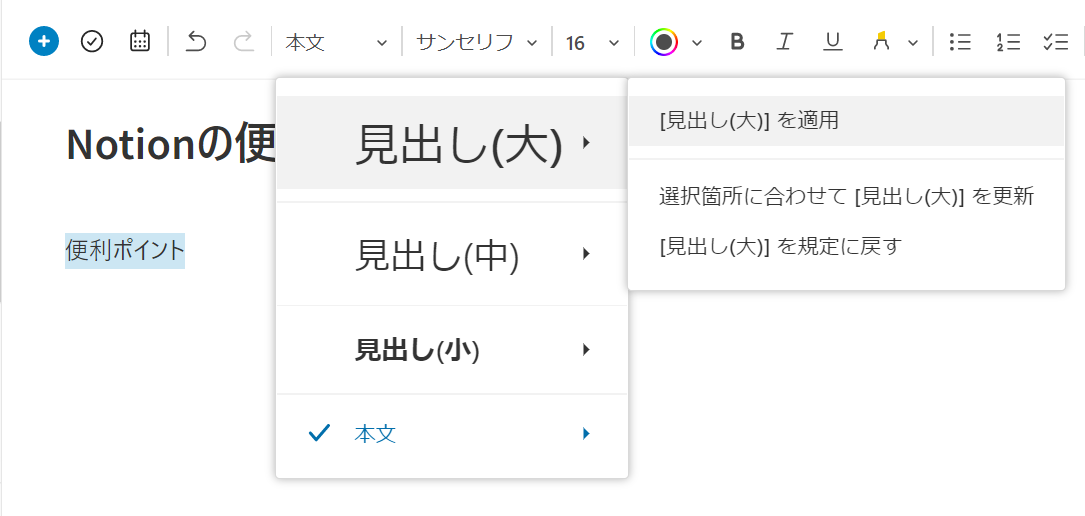
Task: Insert a bulleted list
Action: pos(960,42)
